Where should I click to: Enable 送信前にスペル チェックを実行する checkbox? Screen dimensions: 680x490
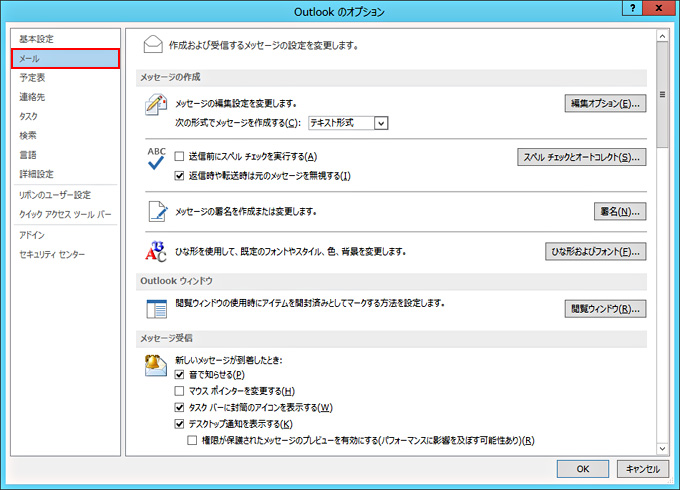click(x=180, y=157)
